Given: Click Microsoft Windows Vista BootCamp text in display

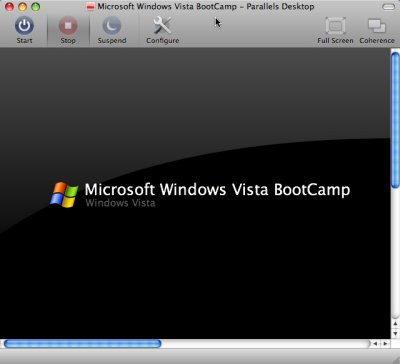Looking at the screenshot, I should pos(217,190).
